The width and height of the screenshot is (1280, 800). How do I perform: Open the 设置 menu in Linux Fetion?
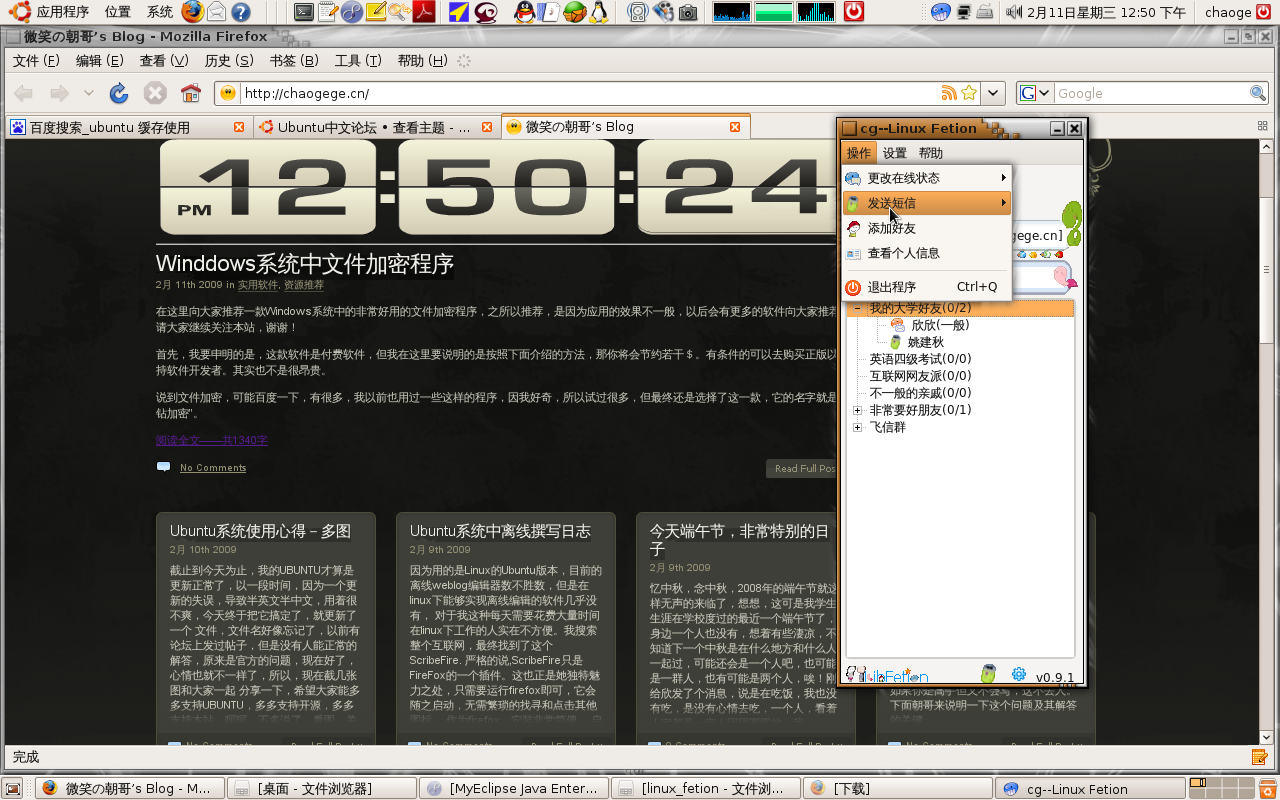(x=895, y=153)
